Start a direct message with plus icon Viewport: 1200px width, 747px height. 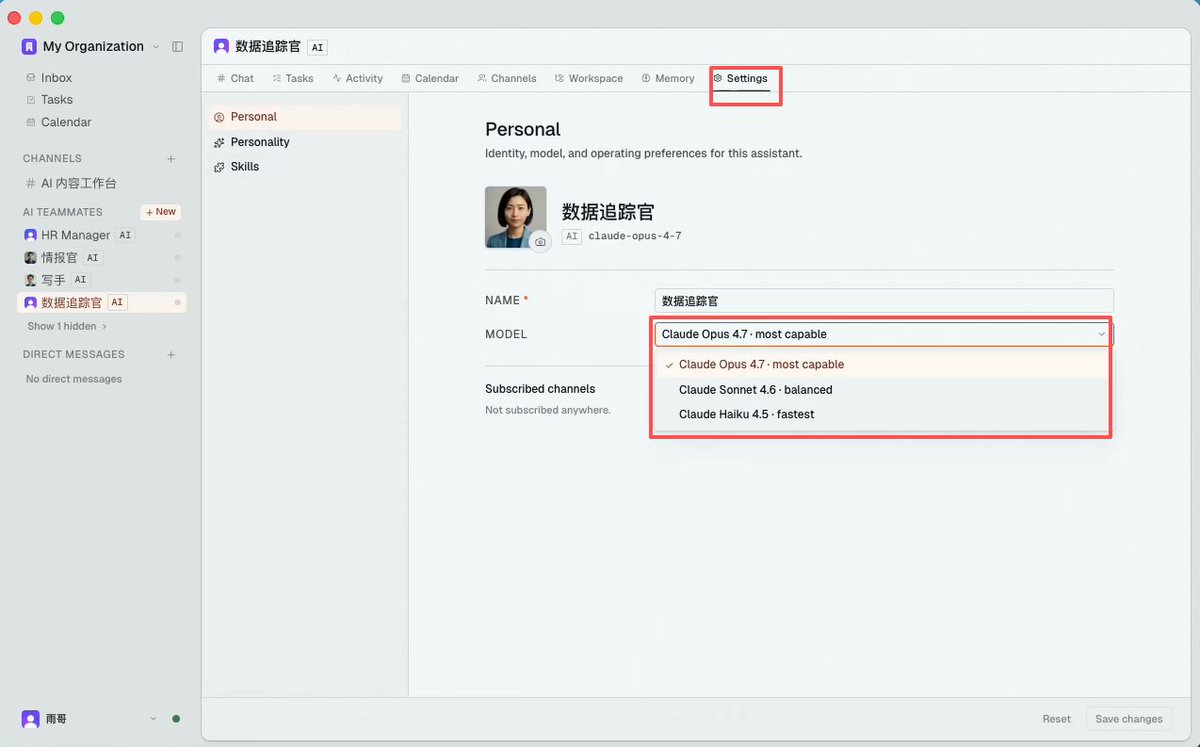pyautogui.click(x=171, y=355)
